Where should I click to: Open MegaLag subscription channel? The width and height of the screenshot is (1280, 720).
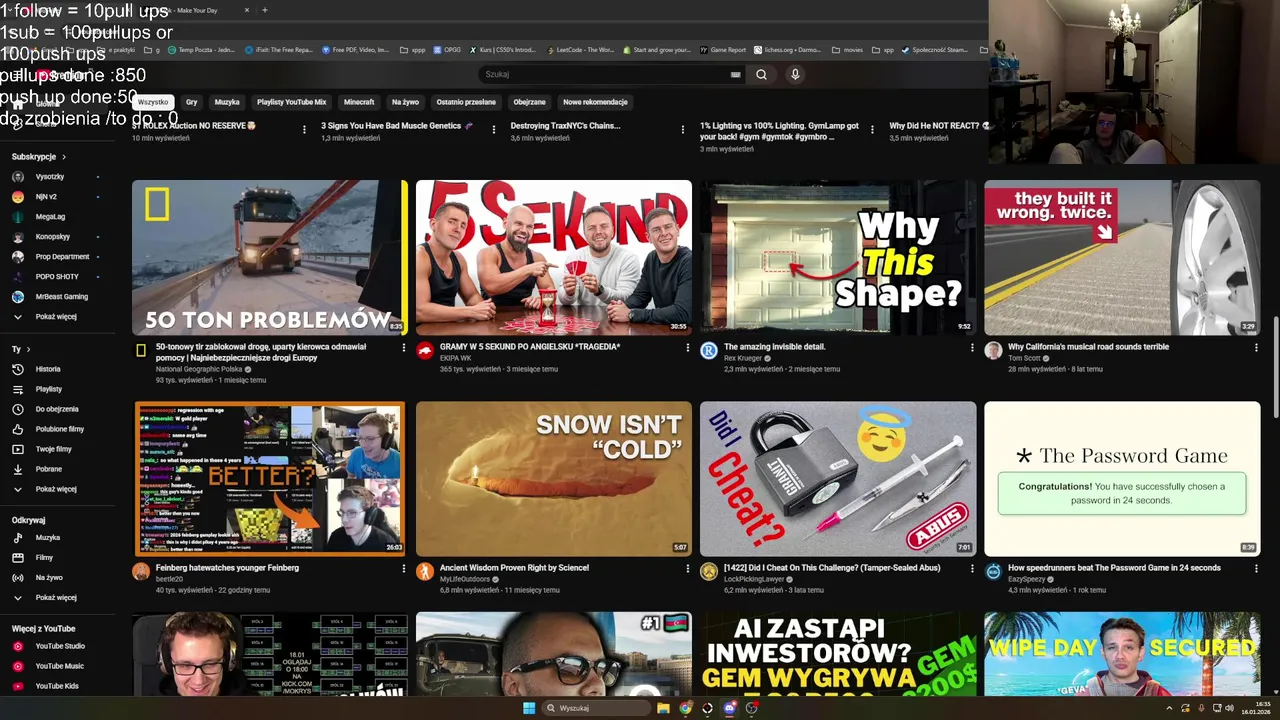(x=50, y=217)
